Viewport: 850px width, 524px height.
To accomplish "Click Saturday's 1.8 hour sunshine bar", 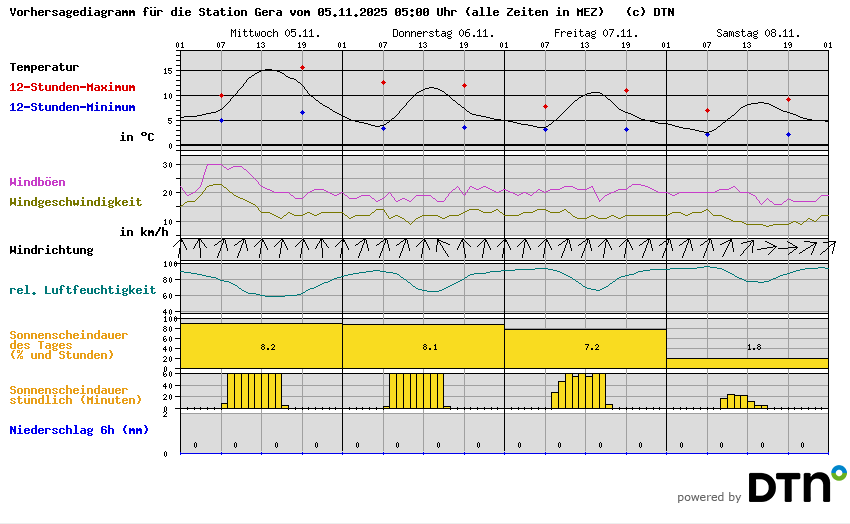I will click(x=747, y=362).
